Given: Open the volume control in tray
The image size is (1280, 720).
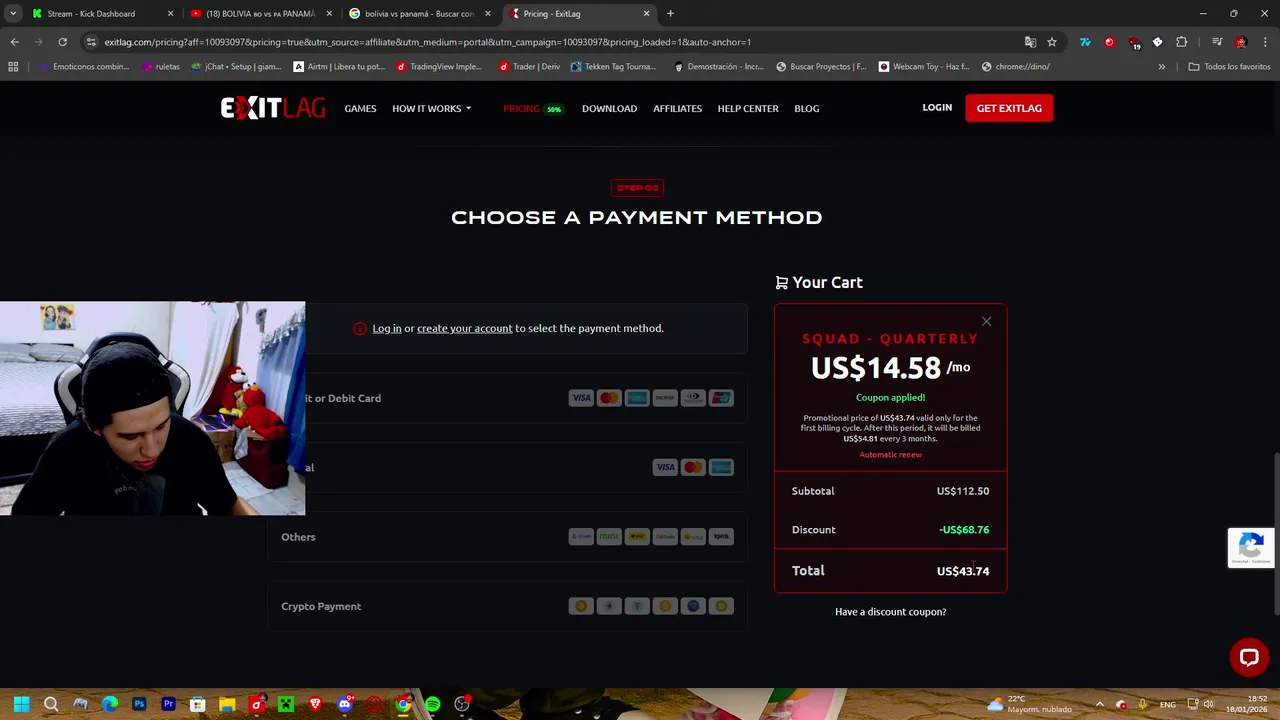Looking at the screenshot, I should pyautogui.click(x=1208, y=704).
